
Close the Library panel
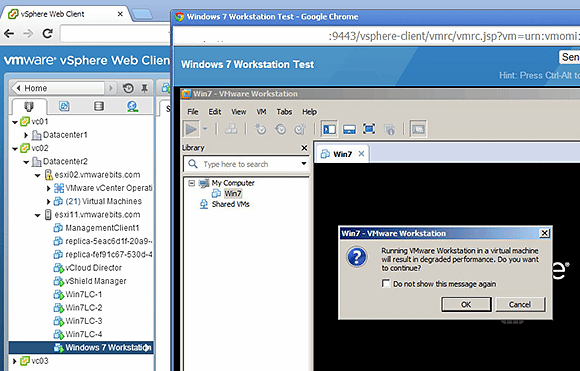coord(304,148)
